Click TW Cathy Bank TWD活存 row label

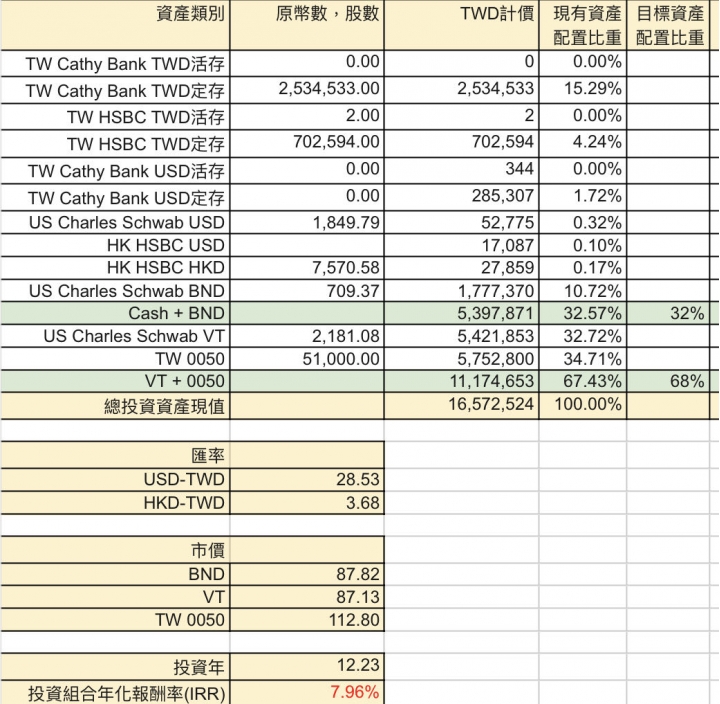(115, 63)
